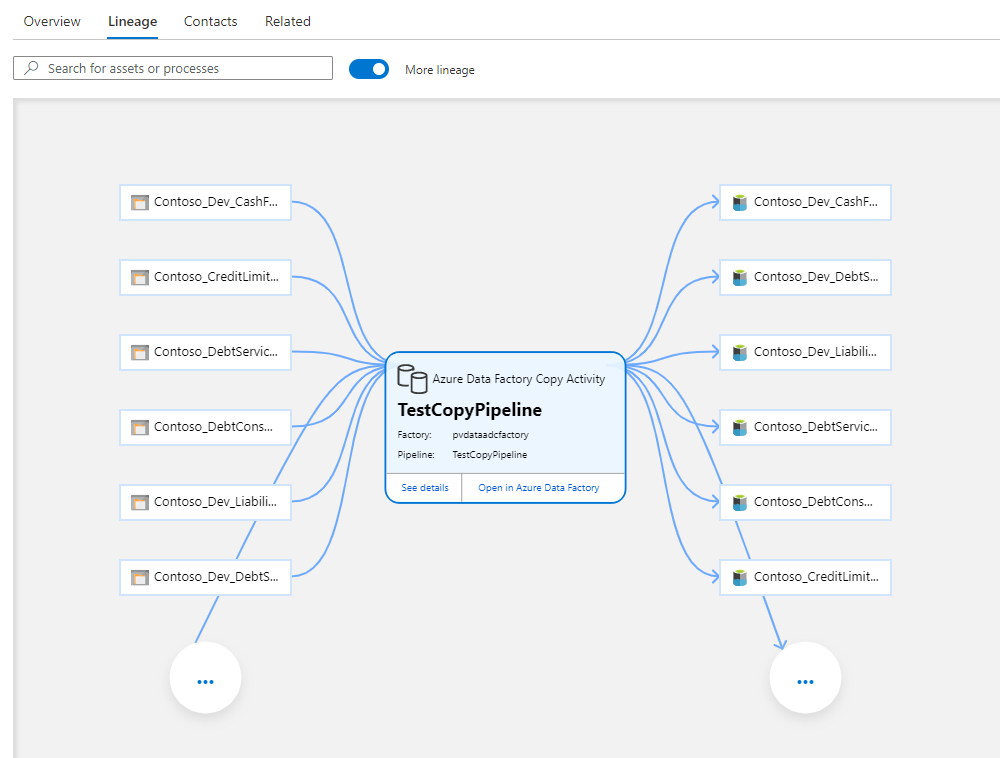
Task: Click the pvdataadcfactory factory value
Action: tap(490, 435)
